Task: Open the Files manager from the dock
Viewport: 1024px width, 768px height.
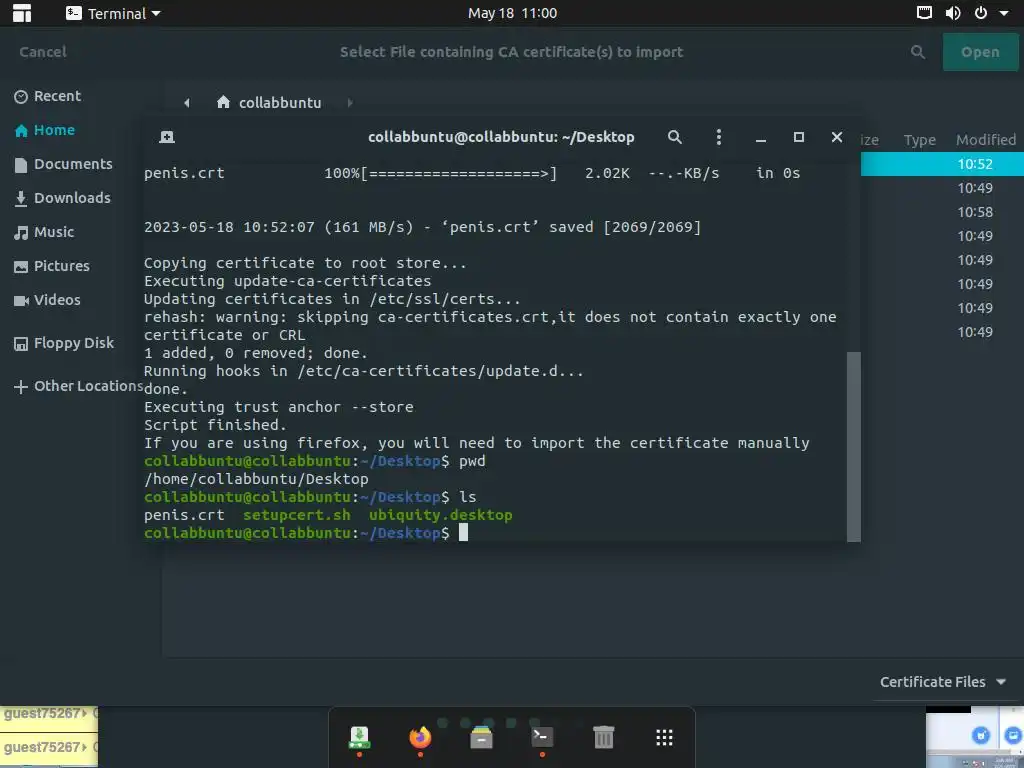Action: [481, 737]
